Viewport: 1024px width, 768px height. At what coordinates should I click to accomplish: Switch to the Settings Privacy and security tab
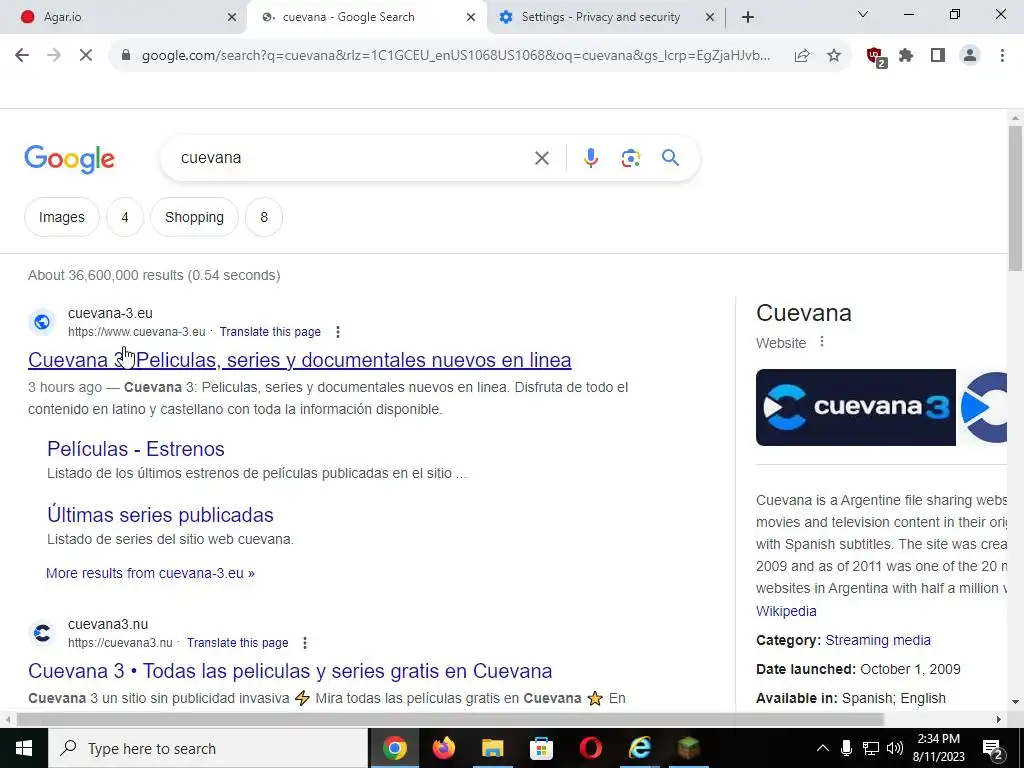[600, 17]
